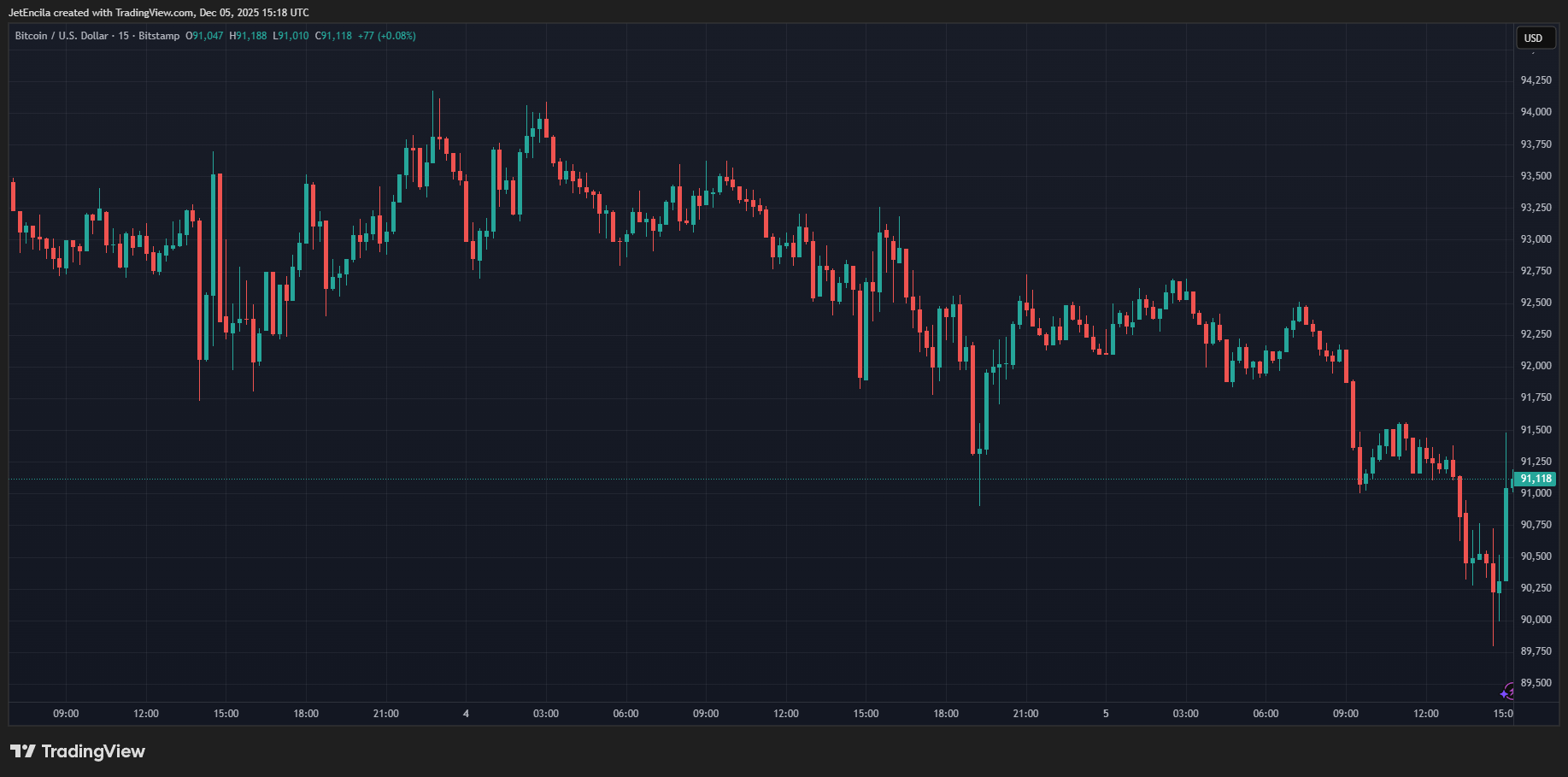Click the high value H91,188 in legend

pos(247,36)
